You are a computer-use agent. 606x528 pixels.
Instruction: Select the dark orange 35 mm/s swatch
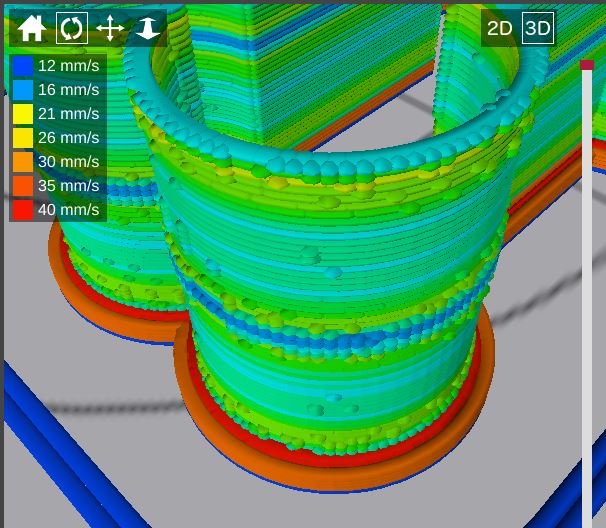[x=22, y=186]
